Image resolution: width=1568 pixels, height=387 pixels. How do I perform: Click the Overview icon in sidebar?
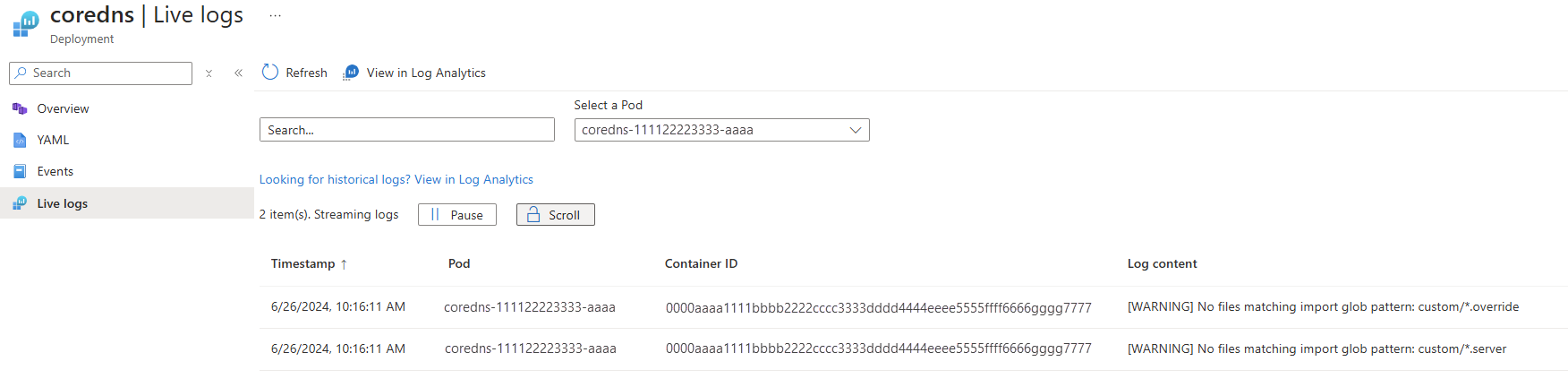(20, 108)
